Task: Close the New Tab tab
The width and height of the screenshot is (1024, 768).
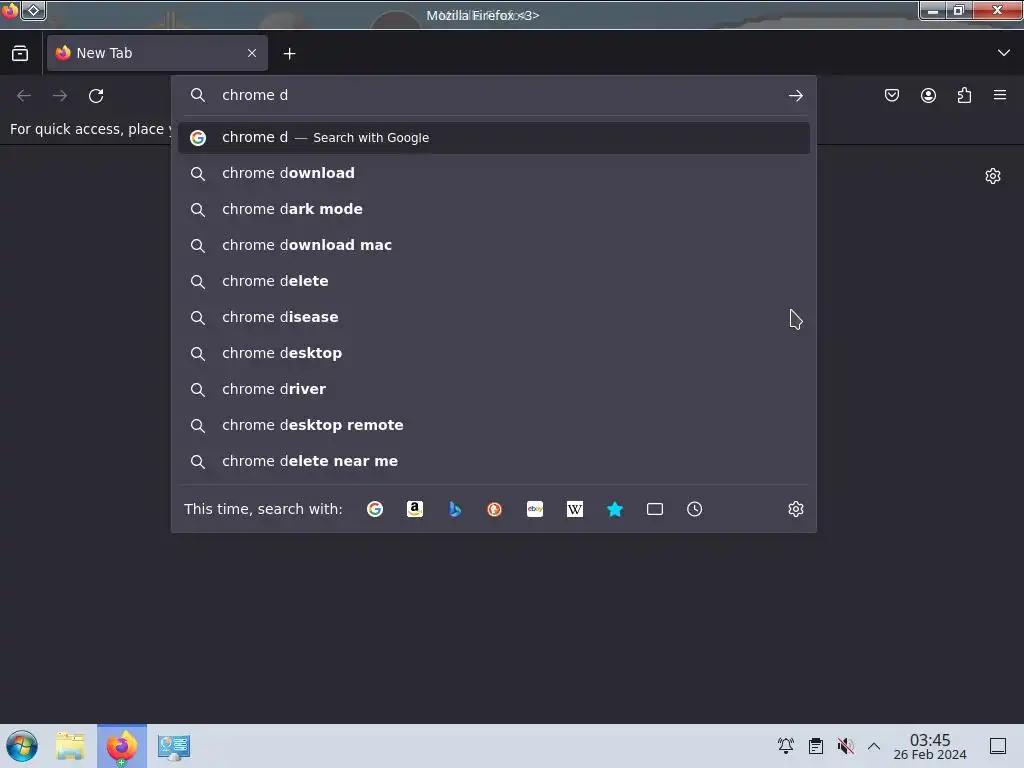Action: tap(252, 53)
